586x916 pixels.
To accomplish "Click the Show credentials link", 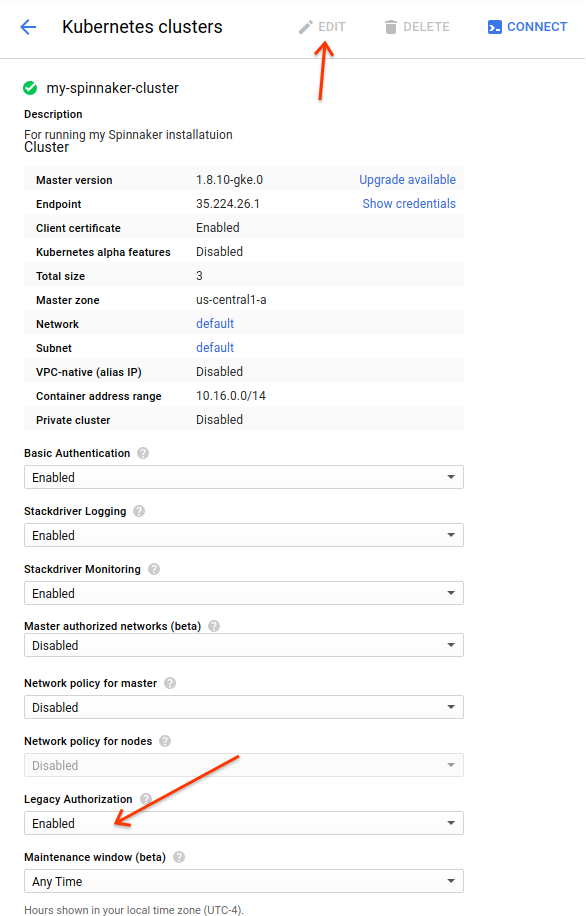I will pyautogui.click(x=411, y=203).
